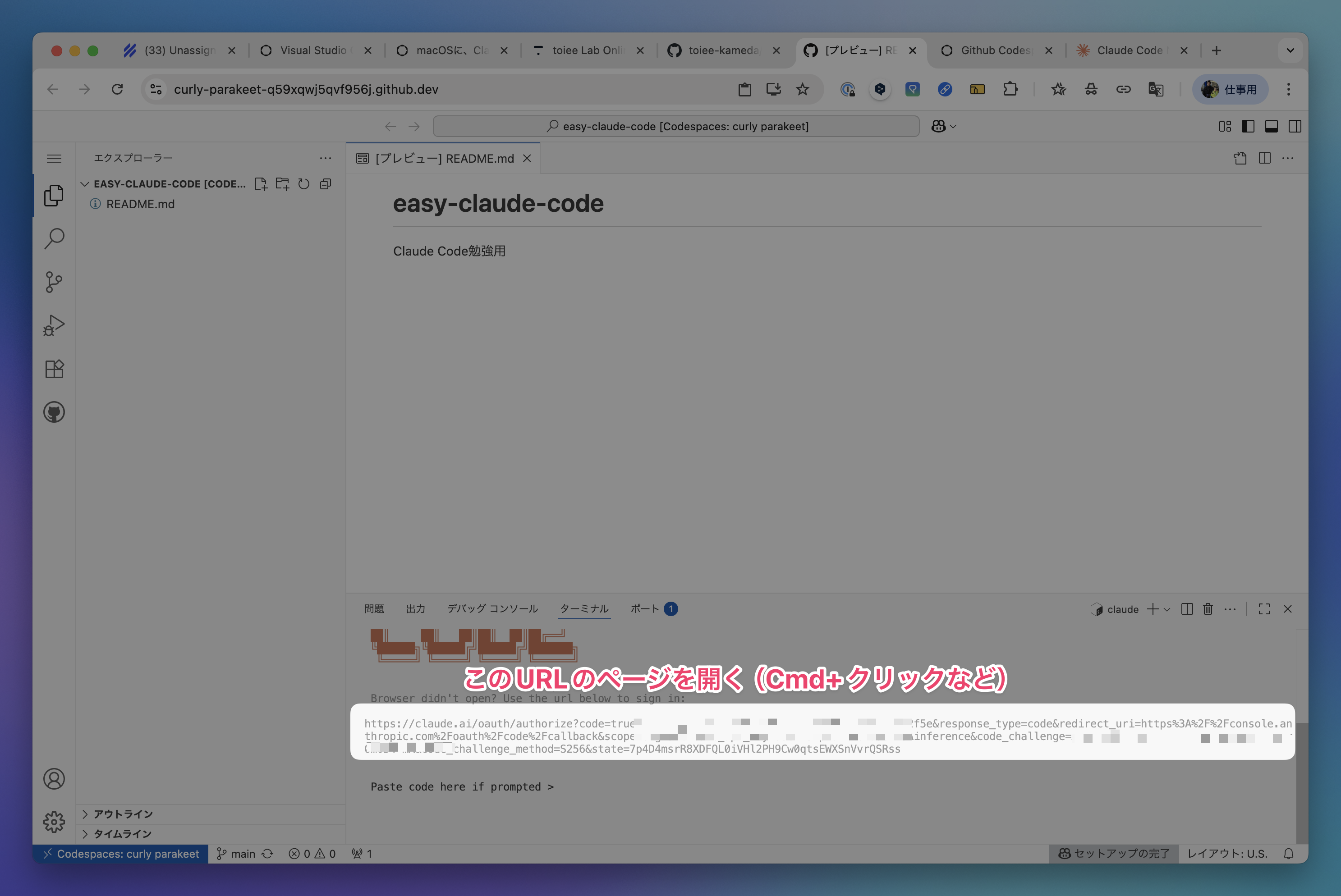Screen dimensions: 1341x896
Task: Click the main branch in status bar
Action: coord(236,854)
